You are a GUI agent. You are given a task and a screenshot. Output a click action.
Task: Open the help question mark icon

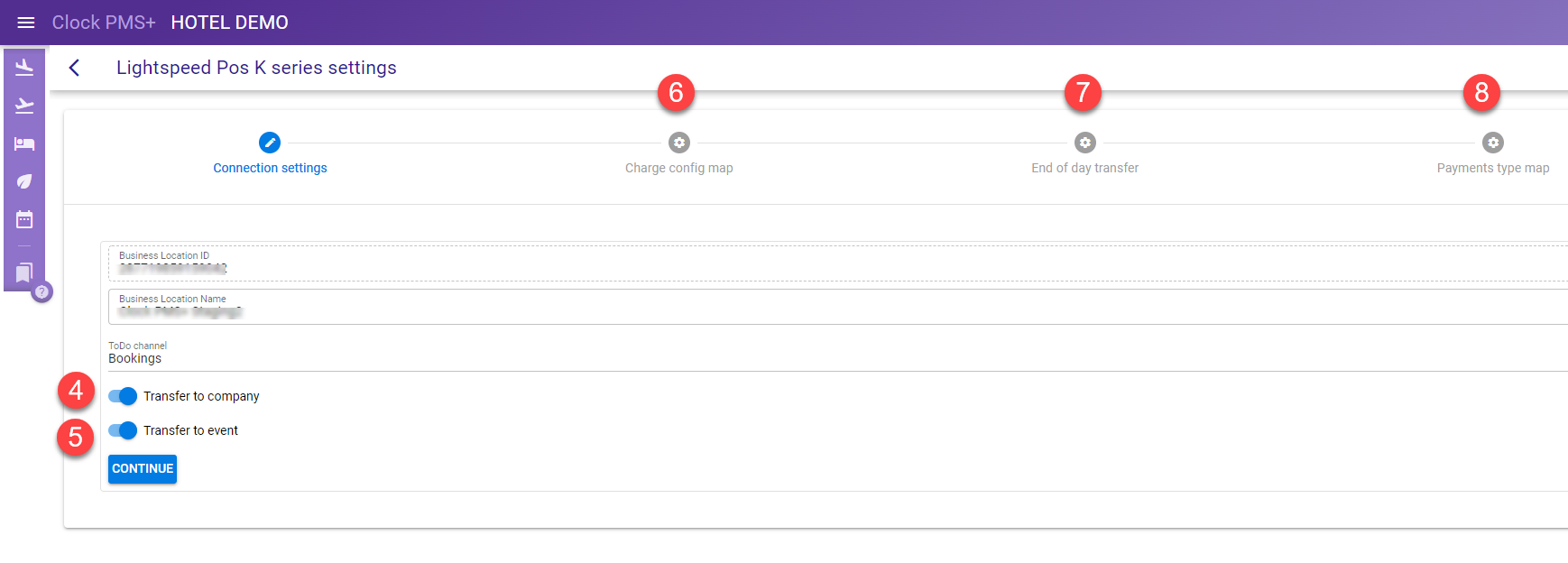pyautogui.click(x=42, y=291)
